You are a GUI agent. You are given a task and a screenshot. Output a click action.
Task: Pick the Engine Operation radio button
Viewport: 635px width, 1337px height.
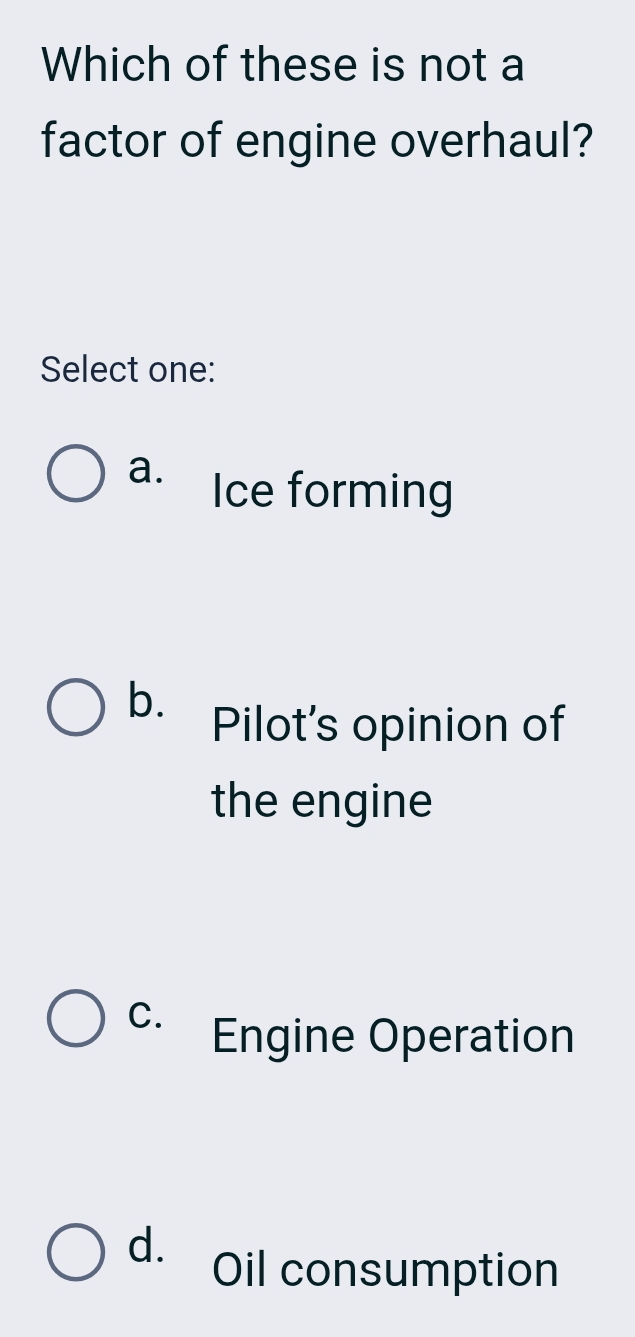pos(76,1019)
